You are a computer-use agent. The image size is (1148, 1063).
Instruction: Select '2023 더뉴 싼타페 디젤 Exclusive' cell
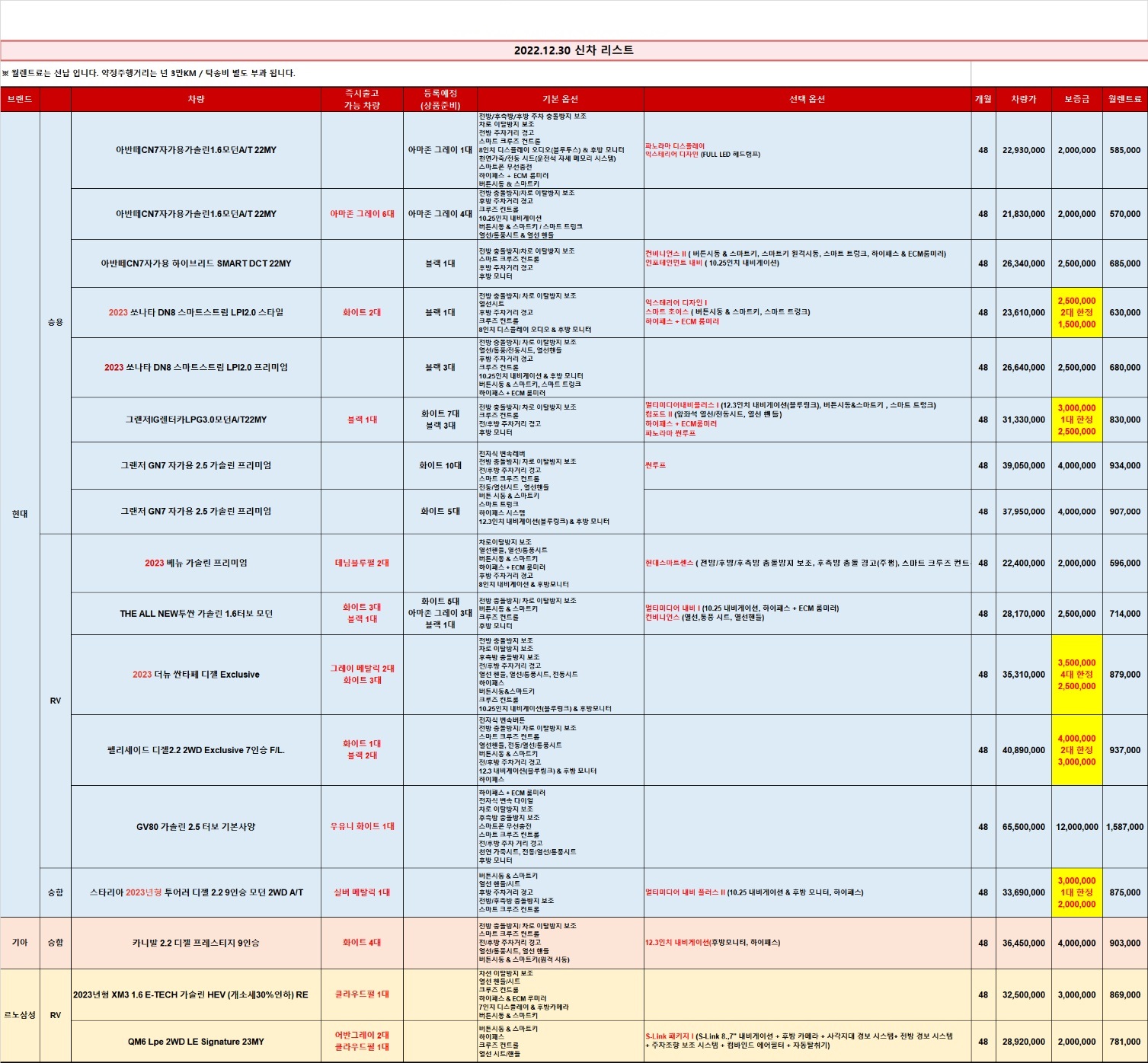pos(196,675)
